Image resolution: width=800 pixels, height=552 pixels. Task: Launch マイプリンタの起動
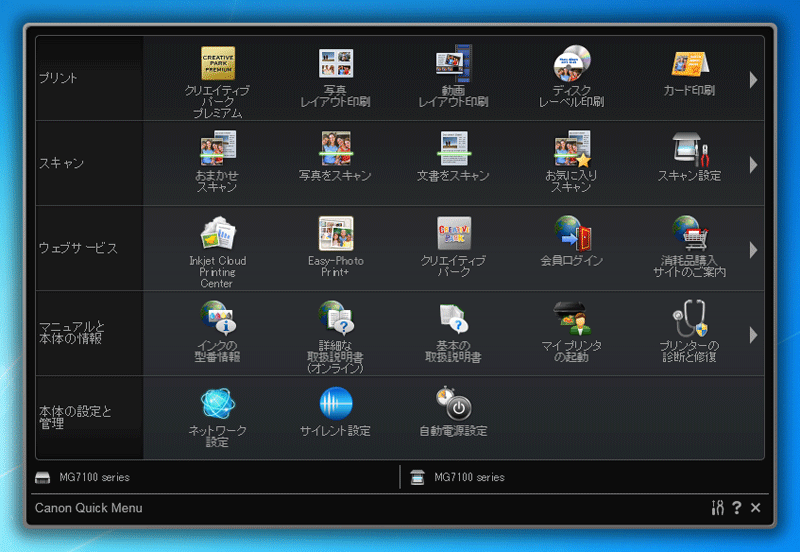tap(571, 318)
